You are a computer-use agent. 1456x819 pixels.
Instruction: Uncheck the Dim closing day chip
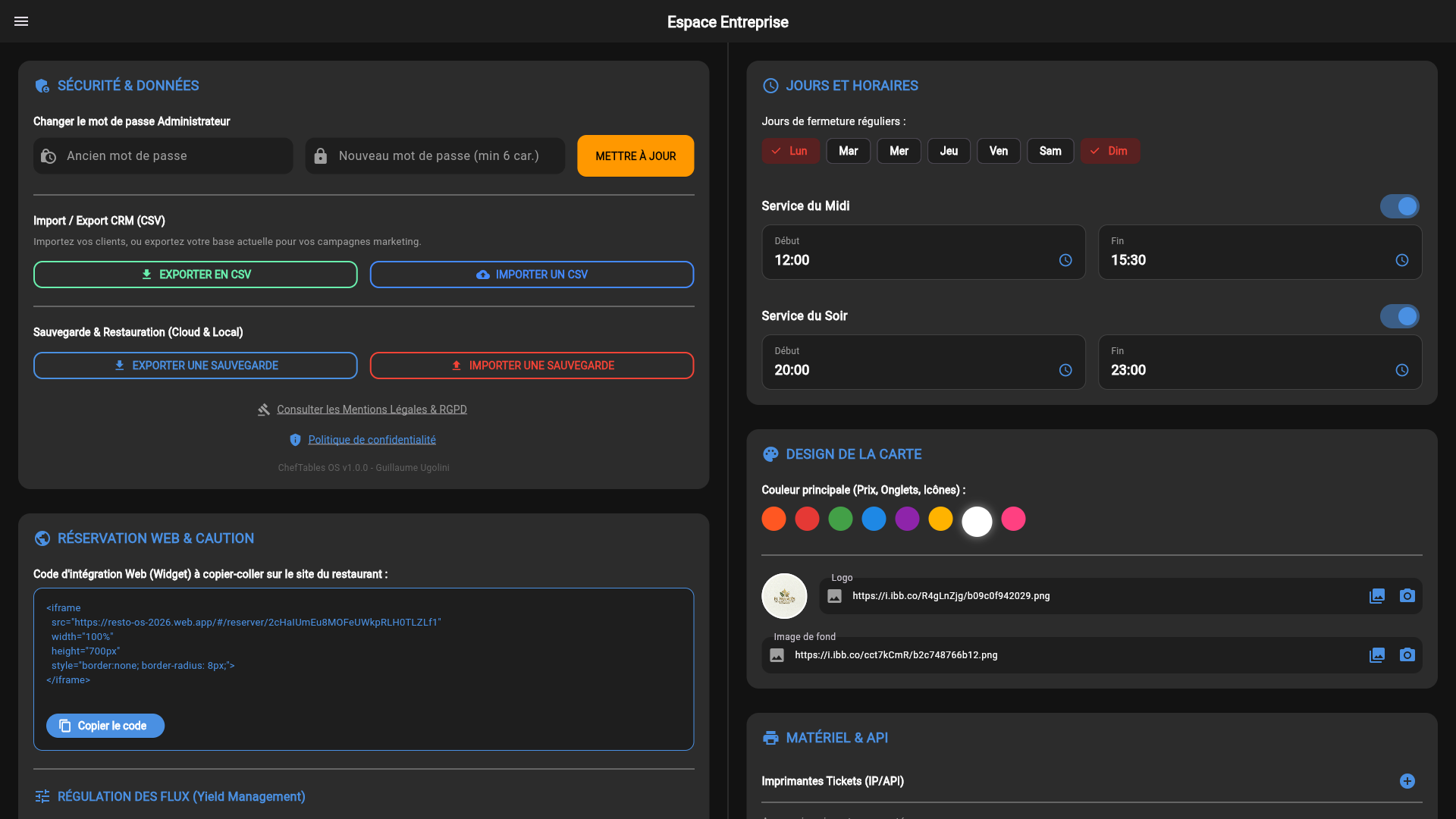click(x=1110, y=151)
